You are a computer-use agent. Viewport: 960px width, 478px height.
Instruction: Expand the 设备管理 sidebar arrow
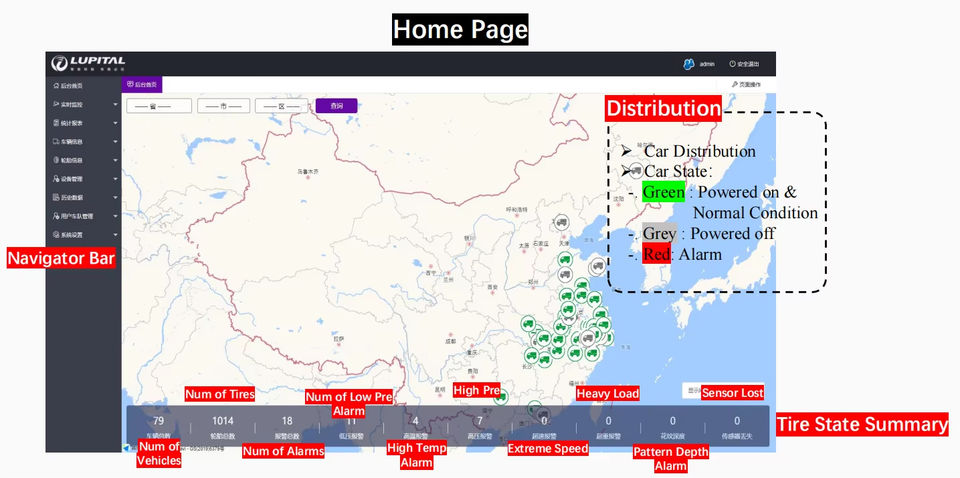pyautogui.click(x=116, y=179)
